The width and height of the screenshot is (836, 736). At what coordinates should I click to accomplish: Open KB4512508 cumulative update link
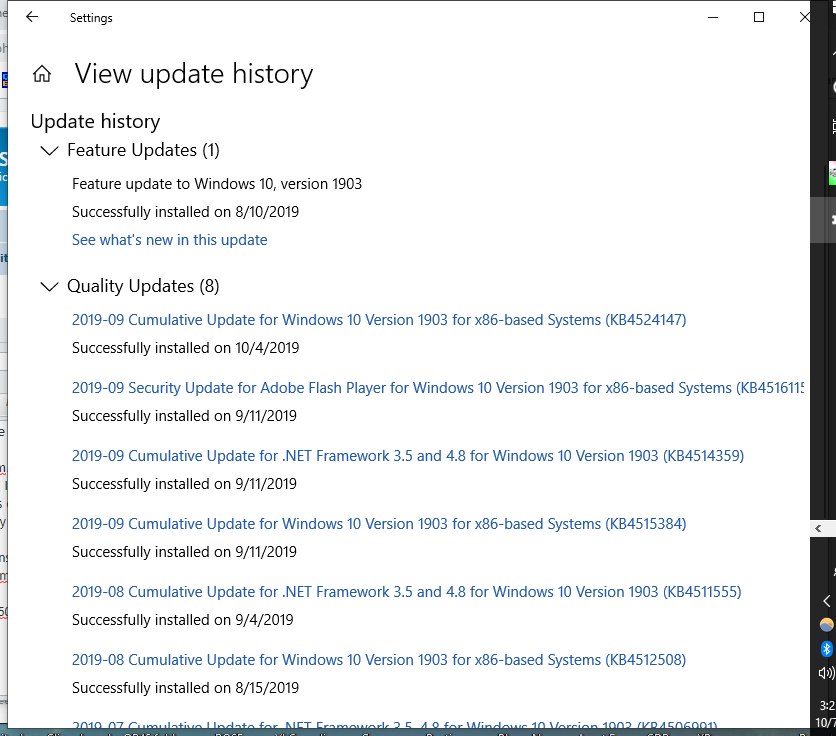(379, 660)
